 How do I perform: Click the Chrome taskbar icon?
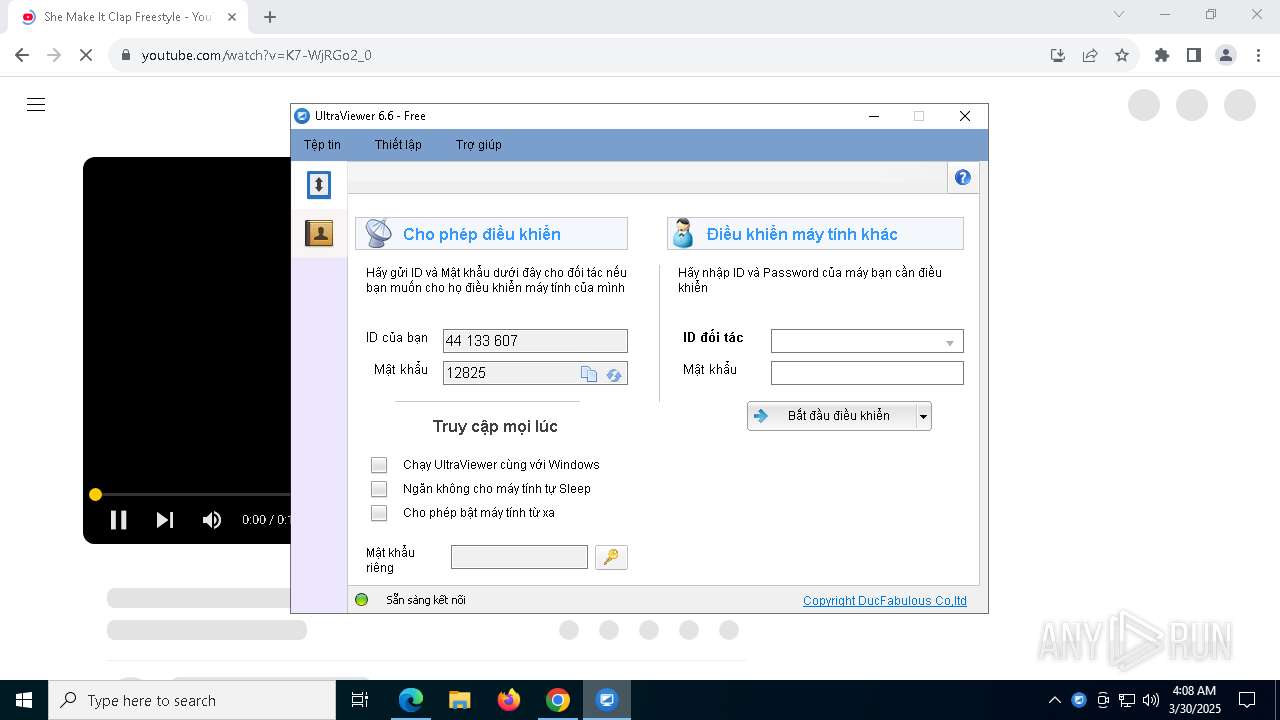pos(558,700)
